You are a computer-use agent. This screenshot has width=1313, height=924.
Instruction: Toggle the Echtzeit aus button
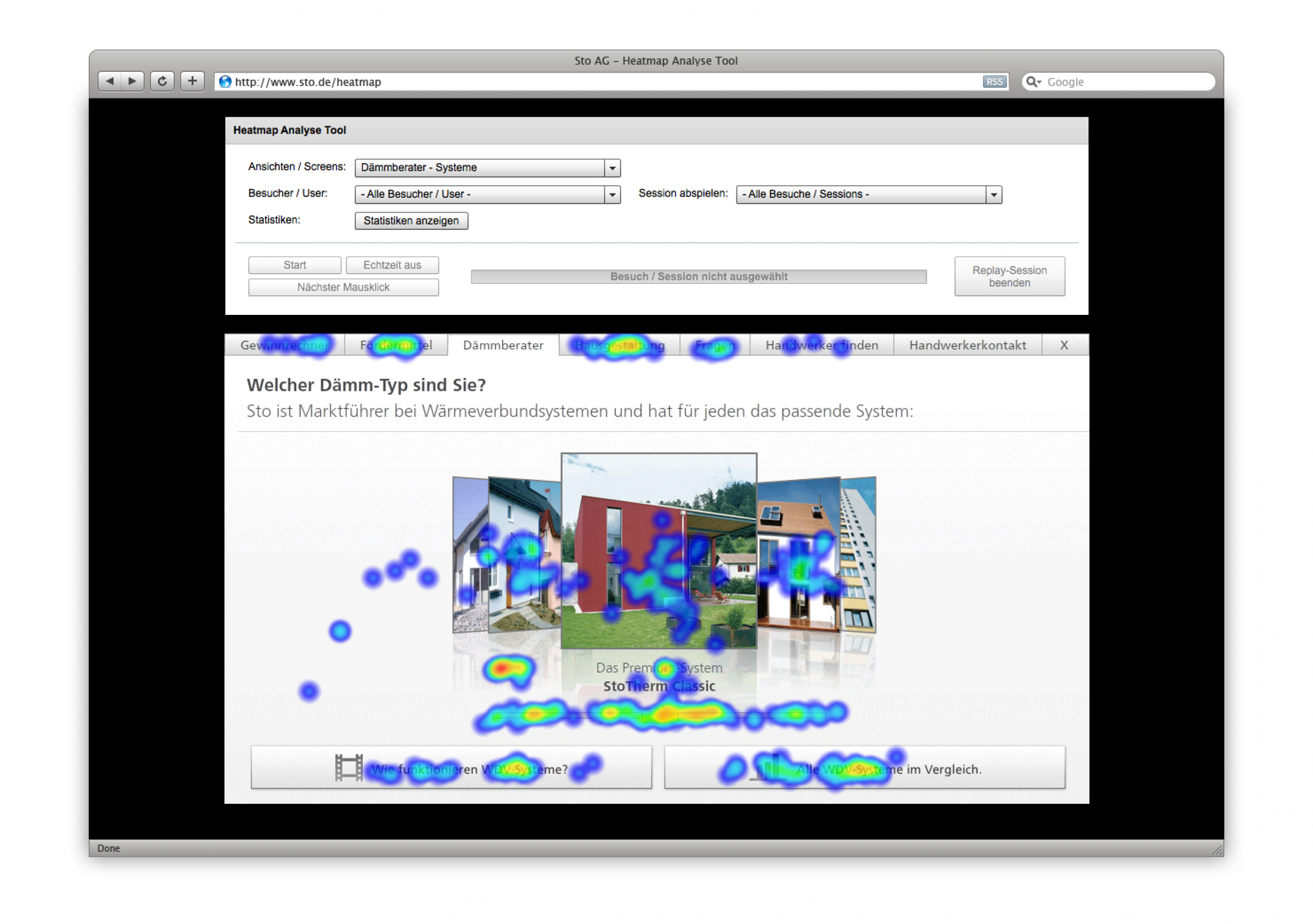[x=392, y=265]
